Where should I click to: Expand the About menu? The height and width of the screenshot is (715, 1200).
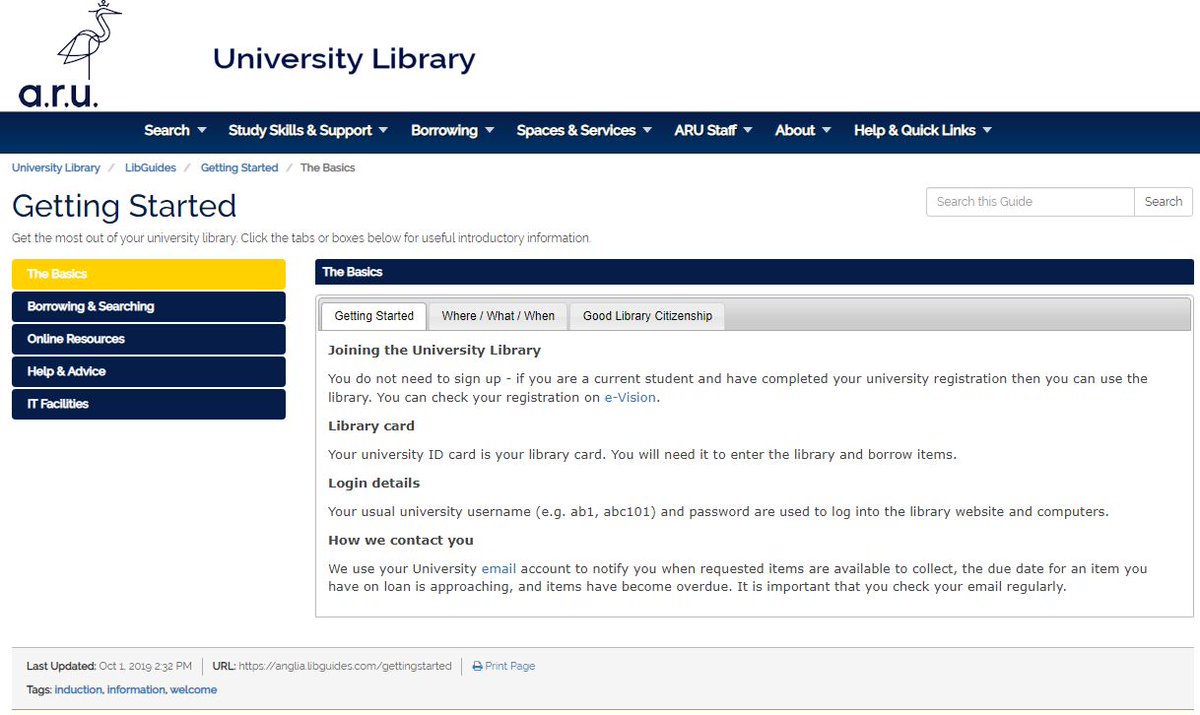pyautogui.click(x=803, y=130)
